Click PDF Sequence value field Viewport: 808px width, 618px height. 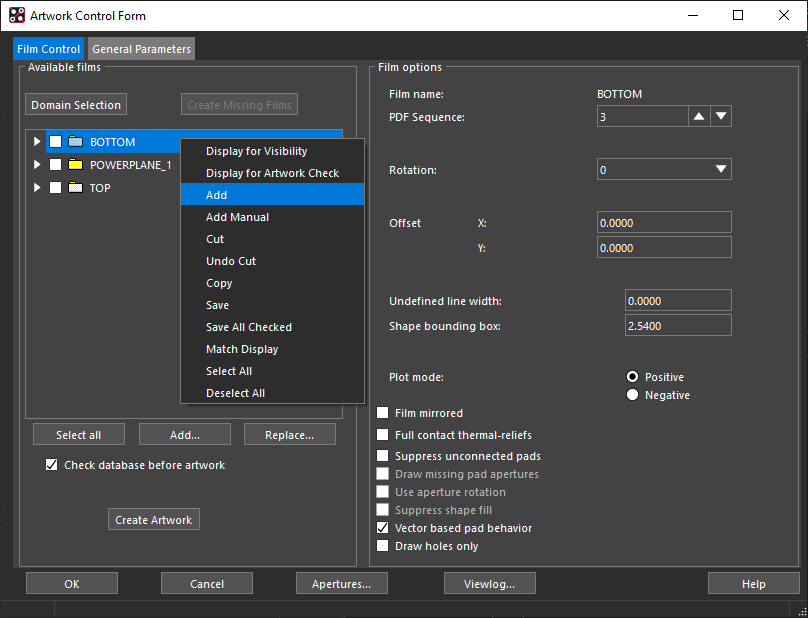[643, 116]
